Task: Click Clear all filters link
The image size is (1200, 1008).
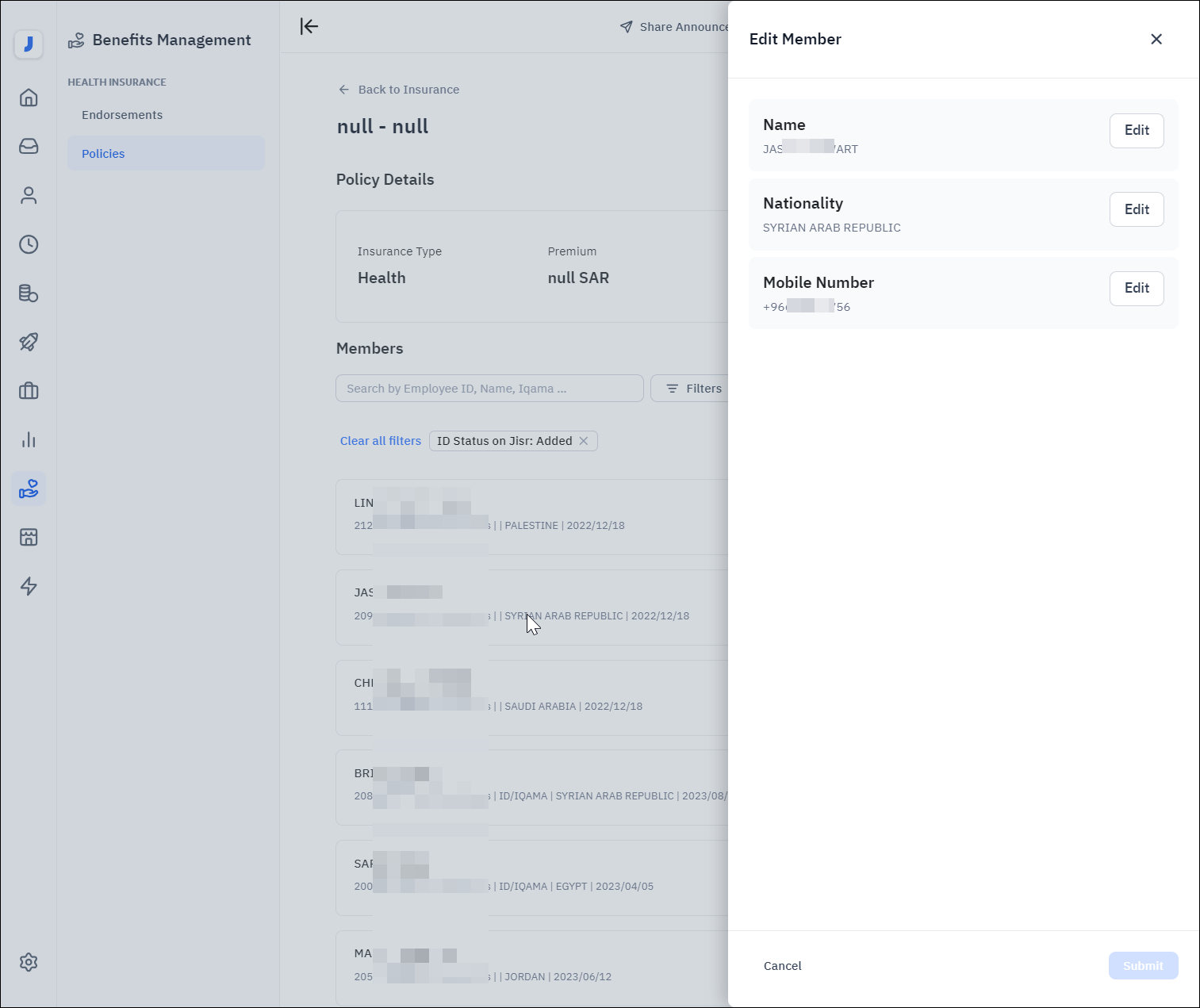Action: (x=381, y=441)
